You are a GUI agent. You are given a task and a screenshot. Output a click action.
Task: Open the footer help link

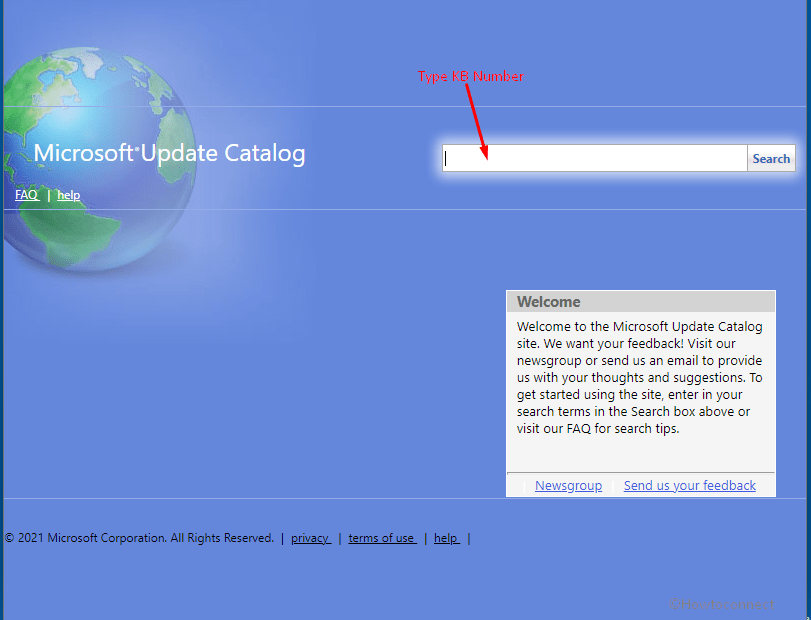[x=446, y=538]
